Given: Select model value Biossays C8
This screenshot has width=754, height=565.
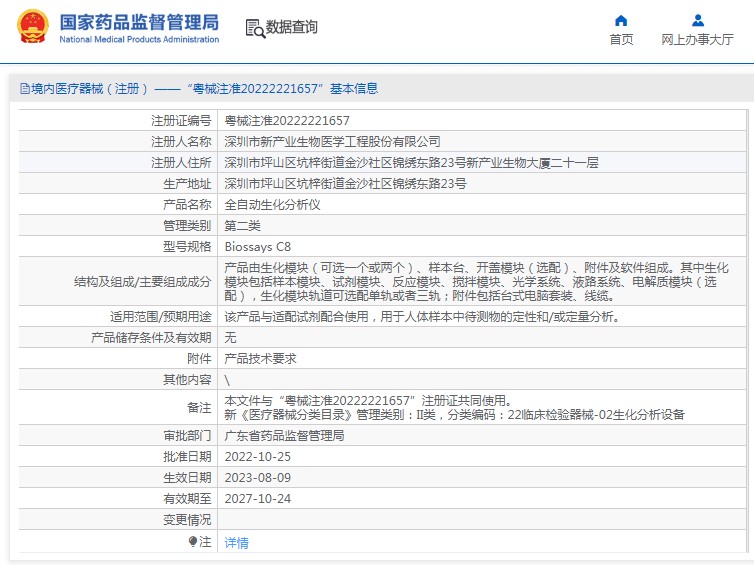Looking at the screenshot, I should 258,247.
